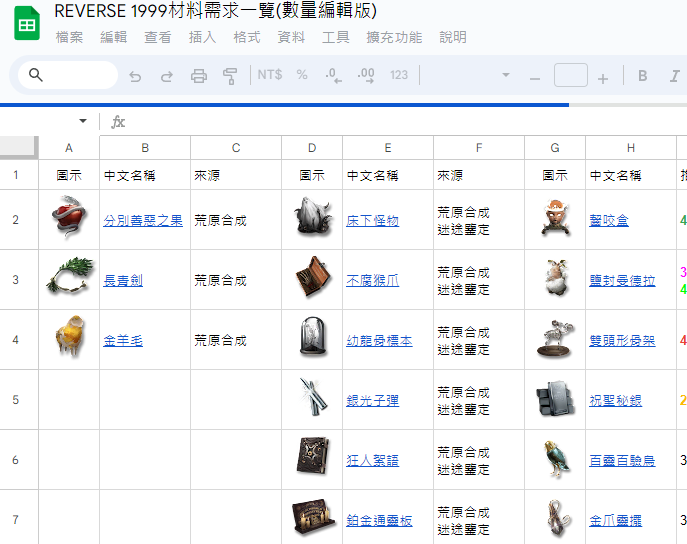Expand the font selection dropdown arrow
This screenshot has width=687, height=544.
505,76
